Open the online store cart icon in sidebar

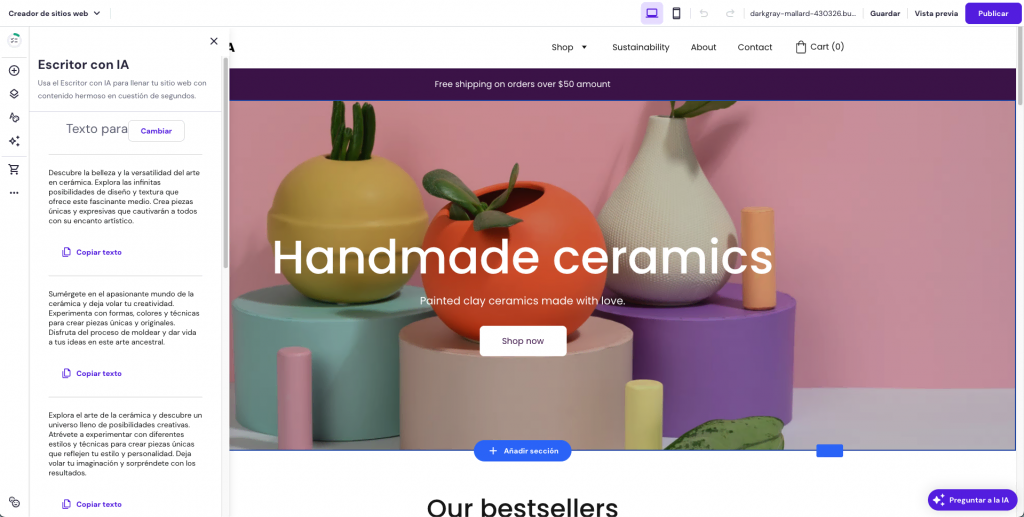pyautogui.click(x=14, y=170)
